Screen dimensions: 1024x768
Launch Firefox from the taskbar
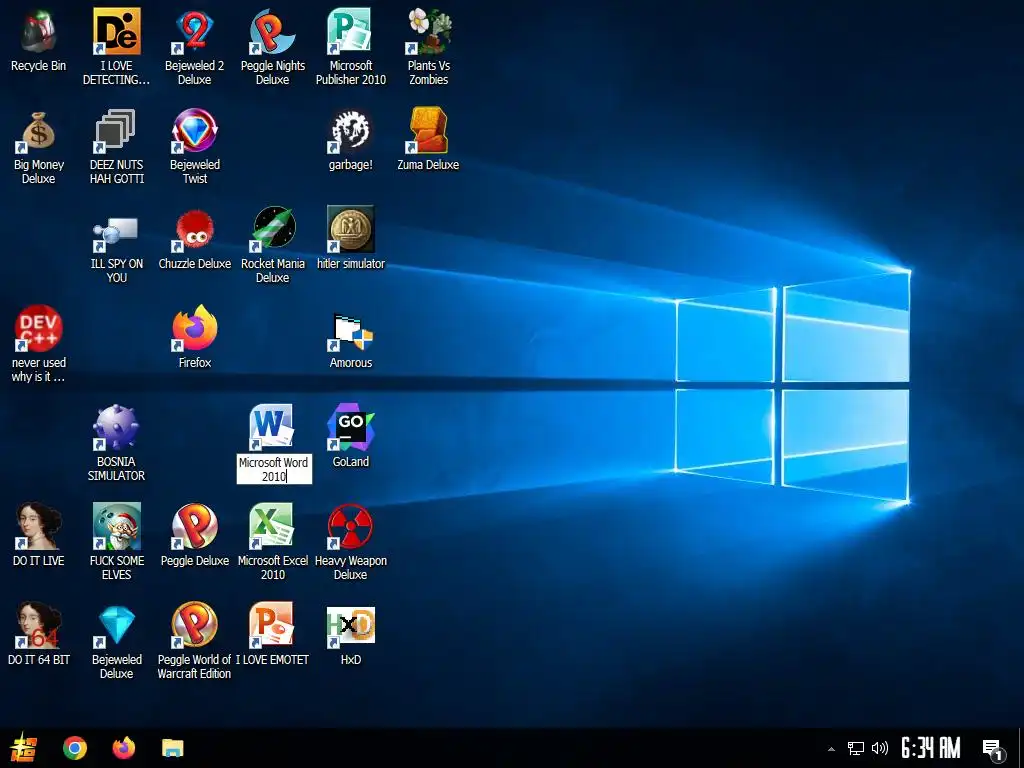[123, 748]
